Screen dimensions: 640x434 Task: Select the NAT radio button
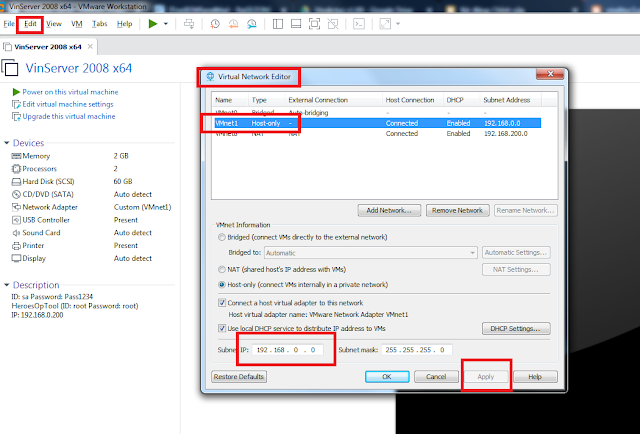pos(222,269)
